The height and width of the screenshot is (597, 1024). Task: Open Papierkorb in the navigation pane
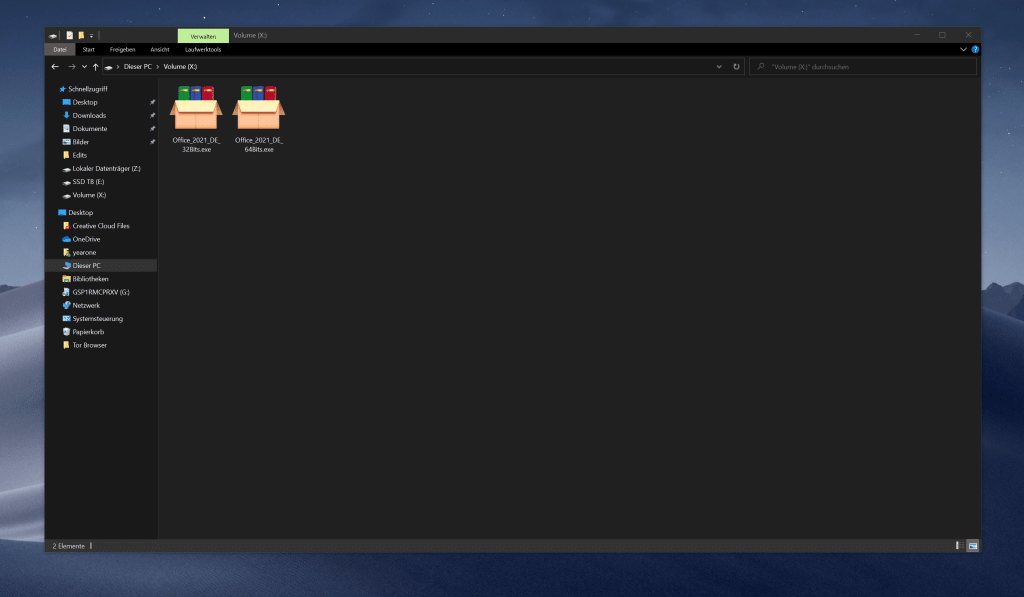click(88, 332)
